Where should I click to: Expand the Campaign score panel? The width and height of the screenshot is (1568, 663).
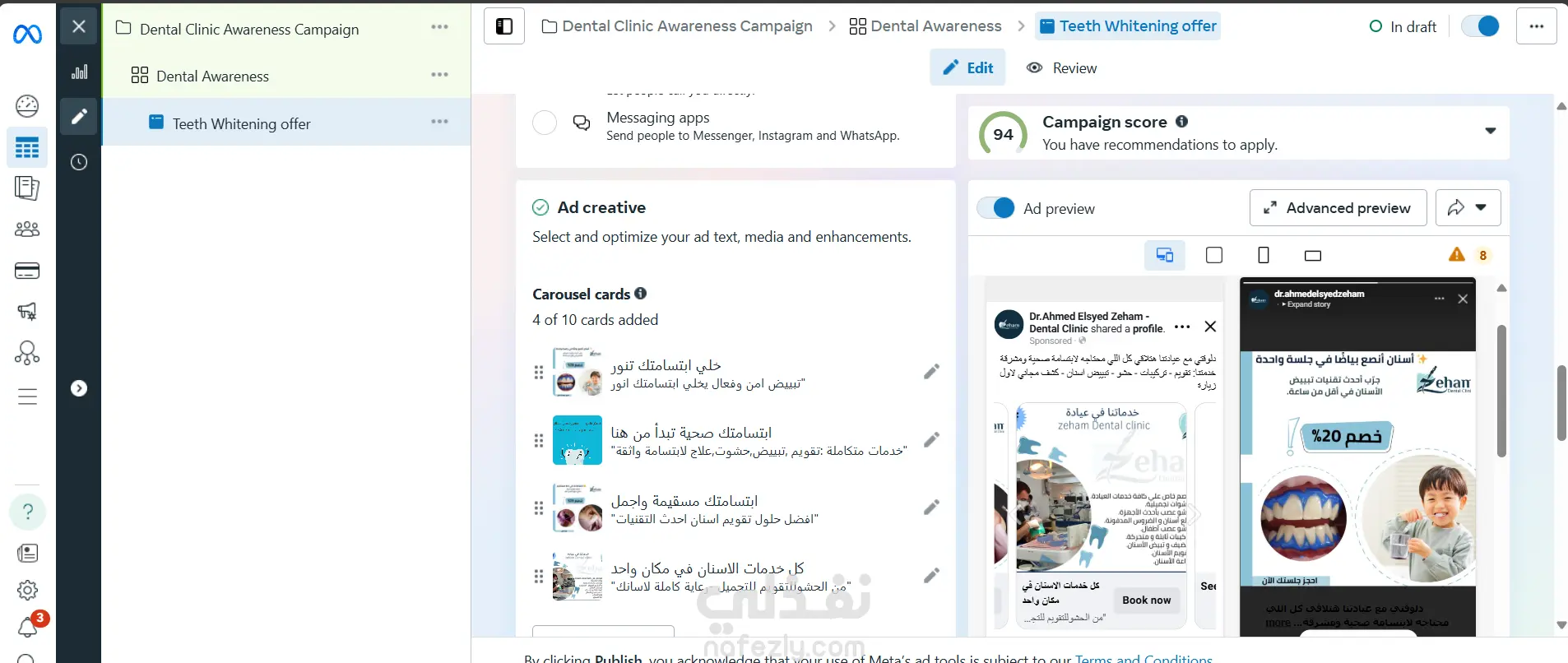pos(1490,132)
